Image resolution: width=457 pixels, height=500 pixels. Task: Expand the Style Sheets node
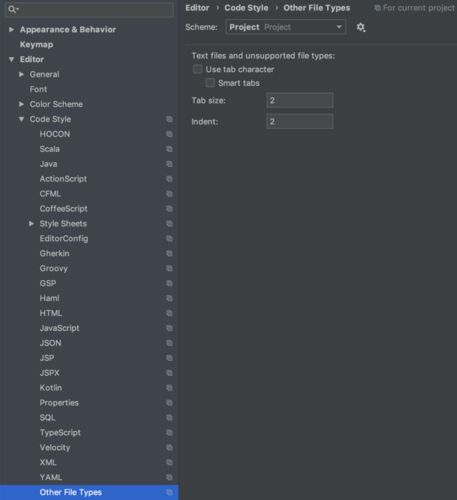pyautogui.click(x=31, y=224)
